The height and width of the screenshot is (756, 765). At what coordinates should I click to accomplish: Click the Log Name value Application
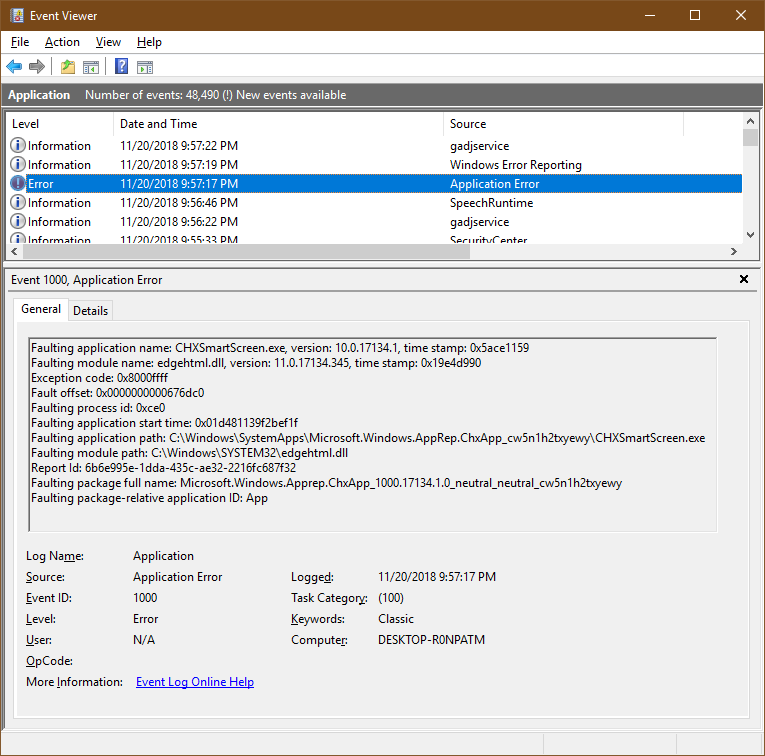(x=163, y=556)
